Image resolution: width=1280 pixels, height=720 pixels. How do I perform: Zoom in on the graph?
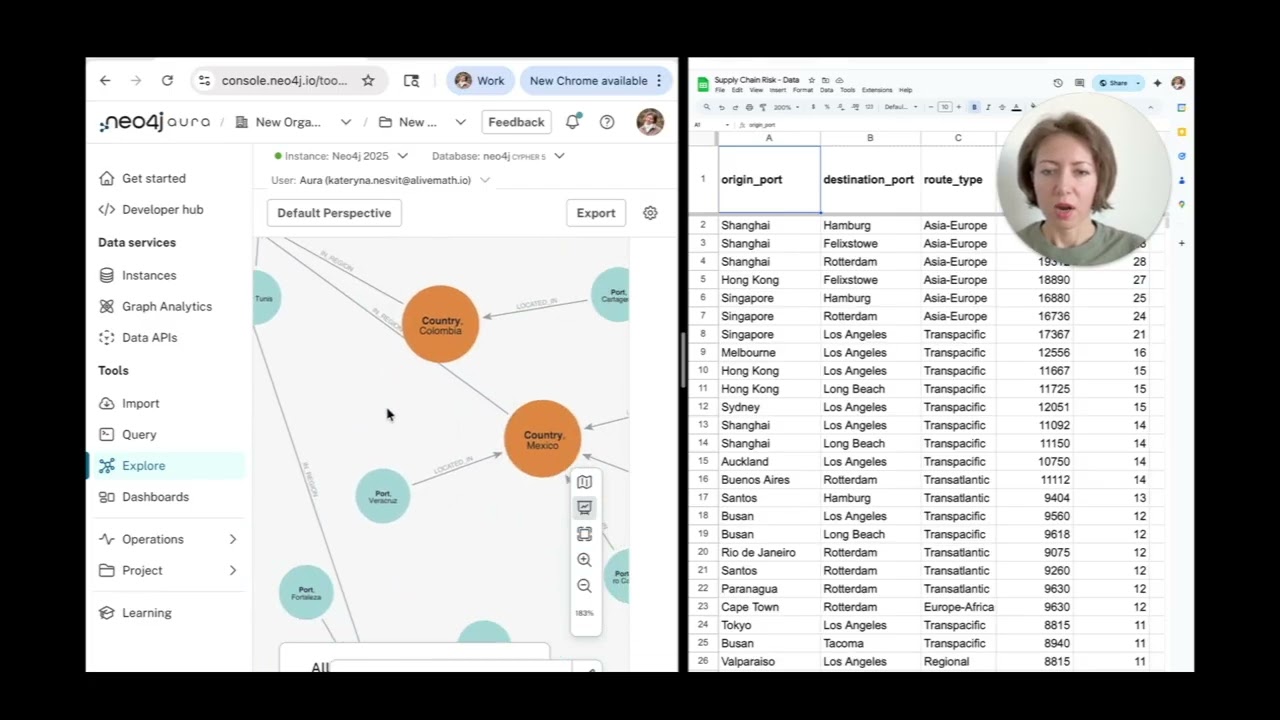585,560
